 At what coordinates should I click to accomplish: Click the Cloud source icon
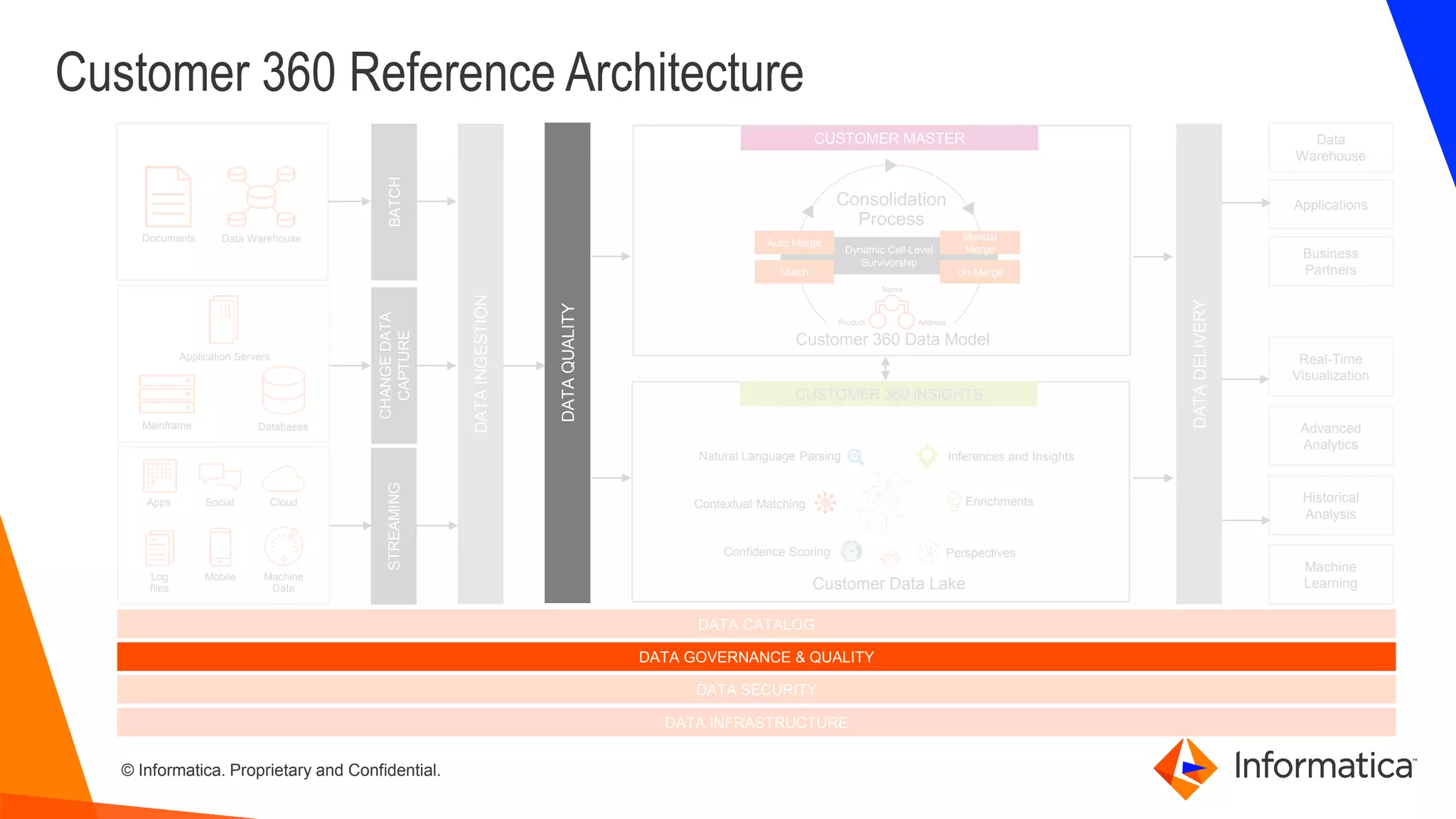(x=283, y=478)
